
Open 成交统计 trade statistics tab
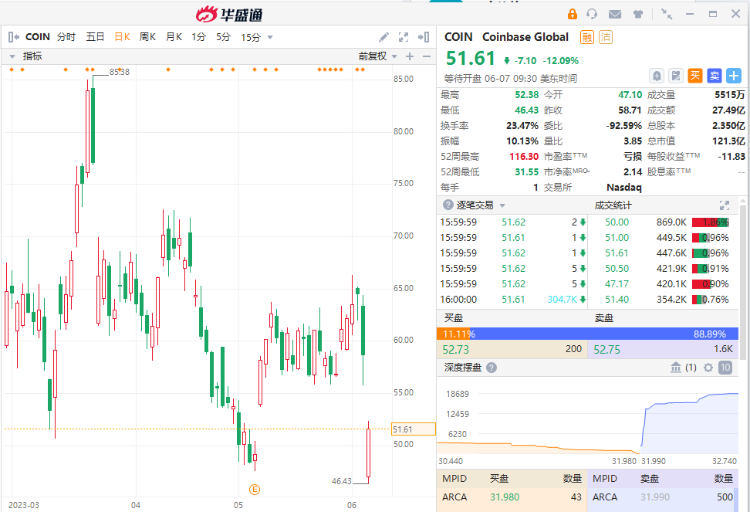coord(613,205)
